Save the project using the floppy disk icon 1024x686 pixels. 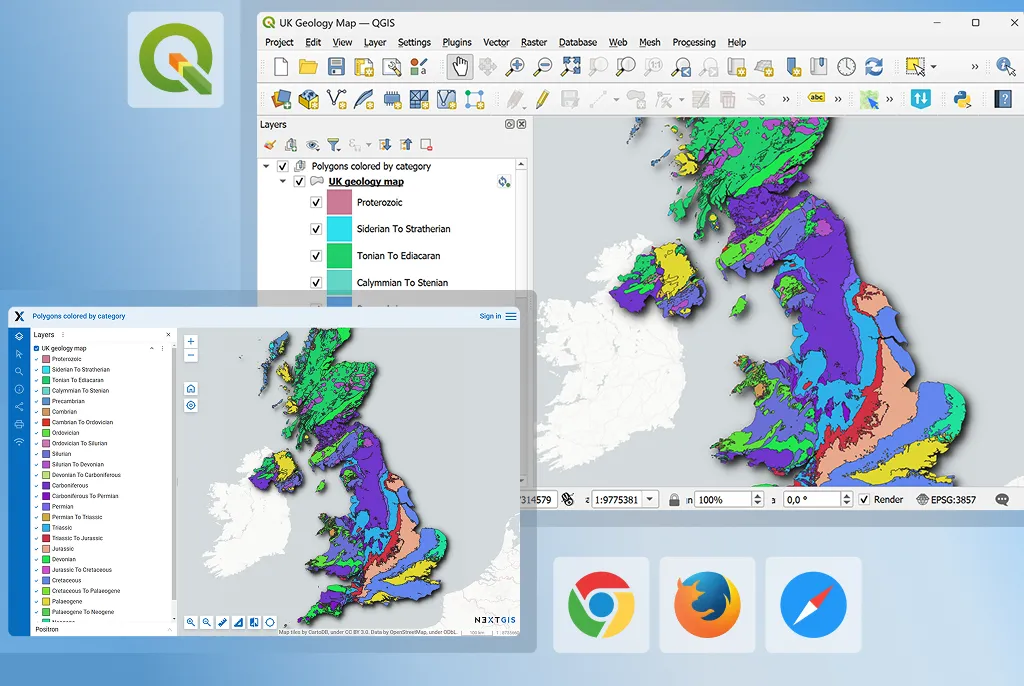coord(336,67)
